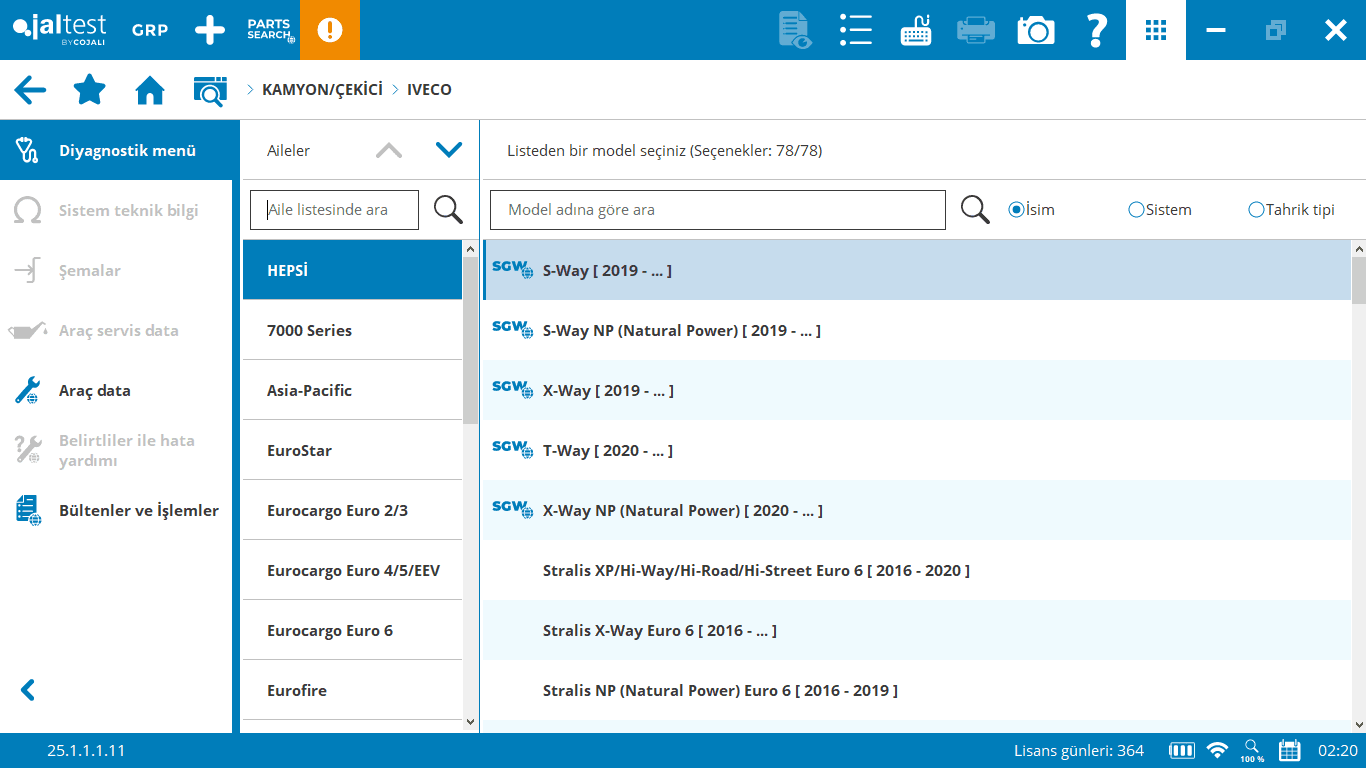1366x768 pixels.
Task: Select the Sistem radio option
Action: pyautogui.click(x=1136, y=210)
